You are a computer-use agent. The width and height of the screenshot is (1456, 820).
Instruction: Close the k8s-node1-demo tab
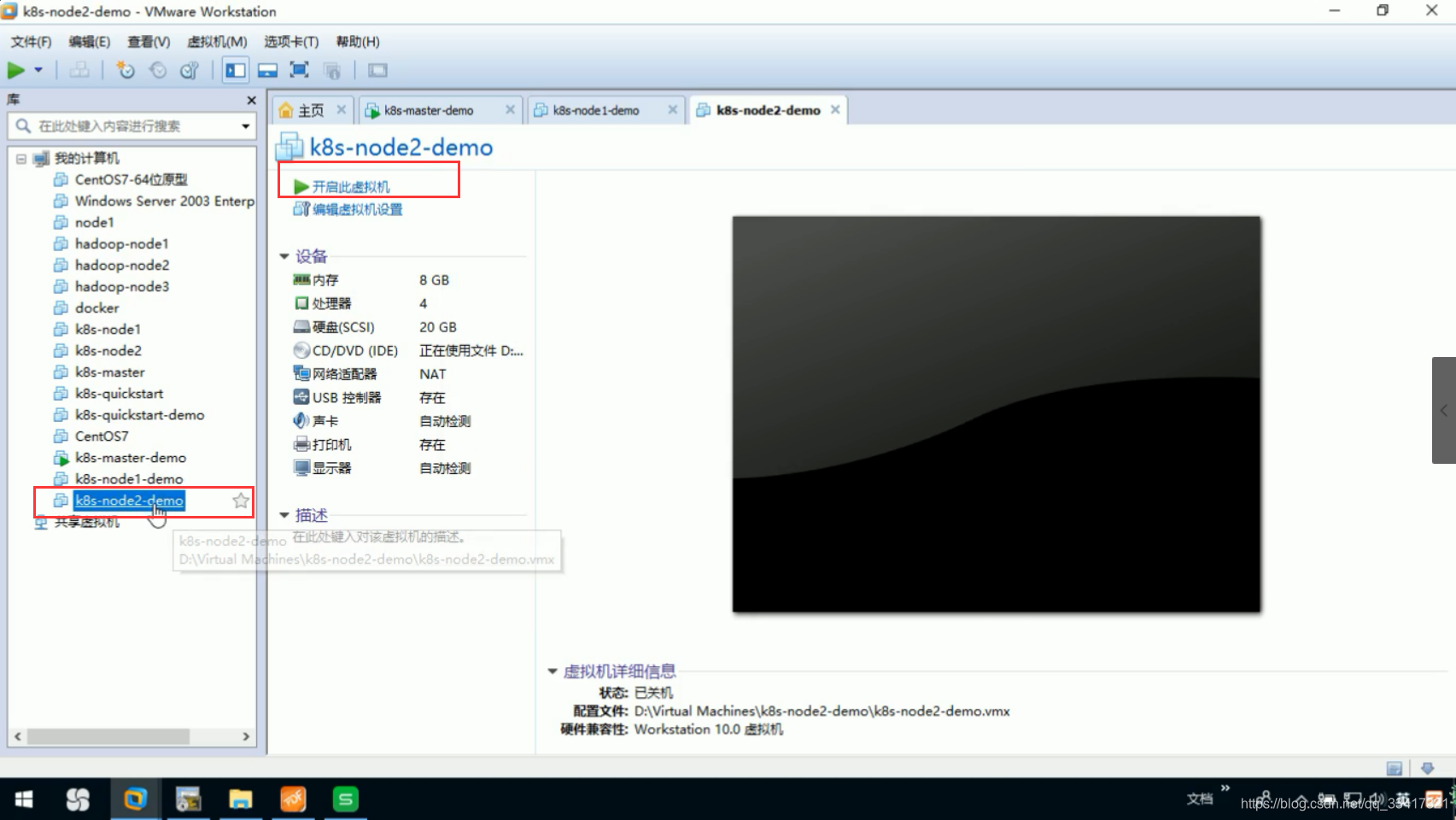click(x=673, y=109)
